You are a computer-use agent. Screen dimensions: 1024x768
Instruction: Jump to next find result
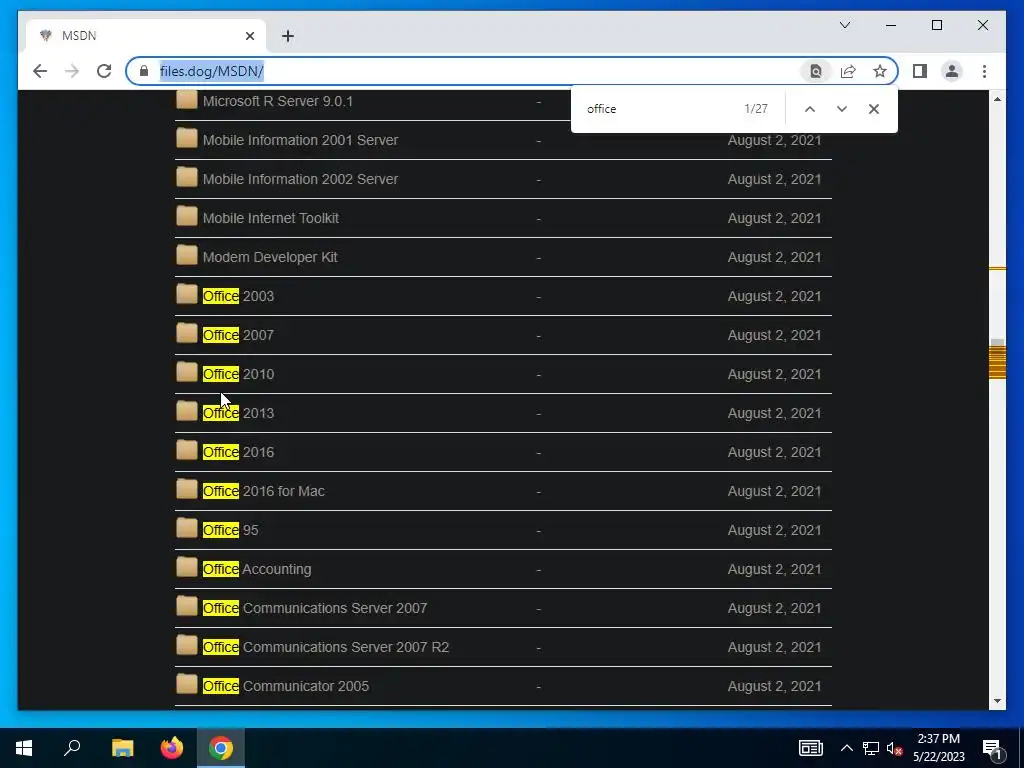click(x=842, y=109)
